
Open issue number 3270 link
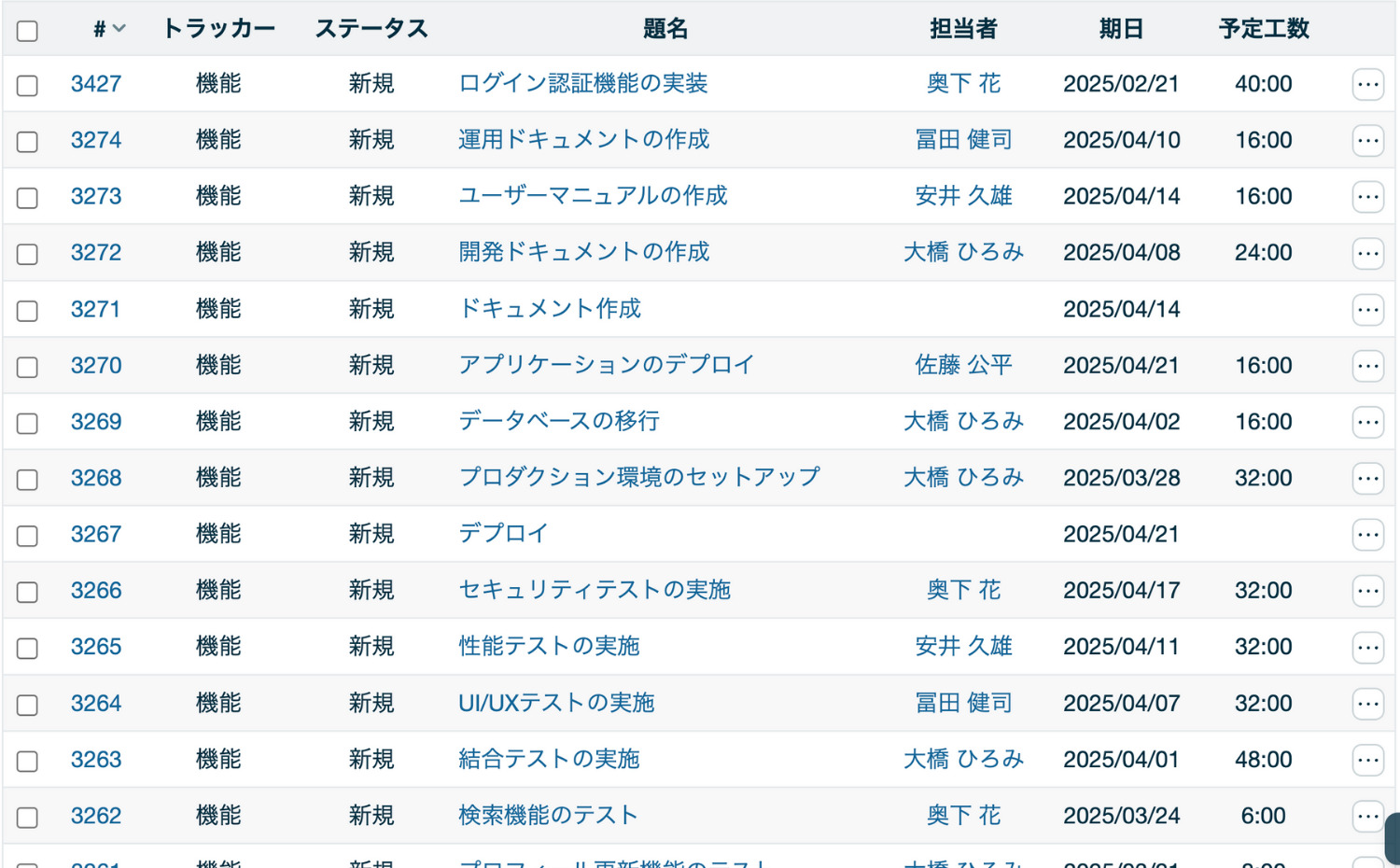(96, 365)
